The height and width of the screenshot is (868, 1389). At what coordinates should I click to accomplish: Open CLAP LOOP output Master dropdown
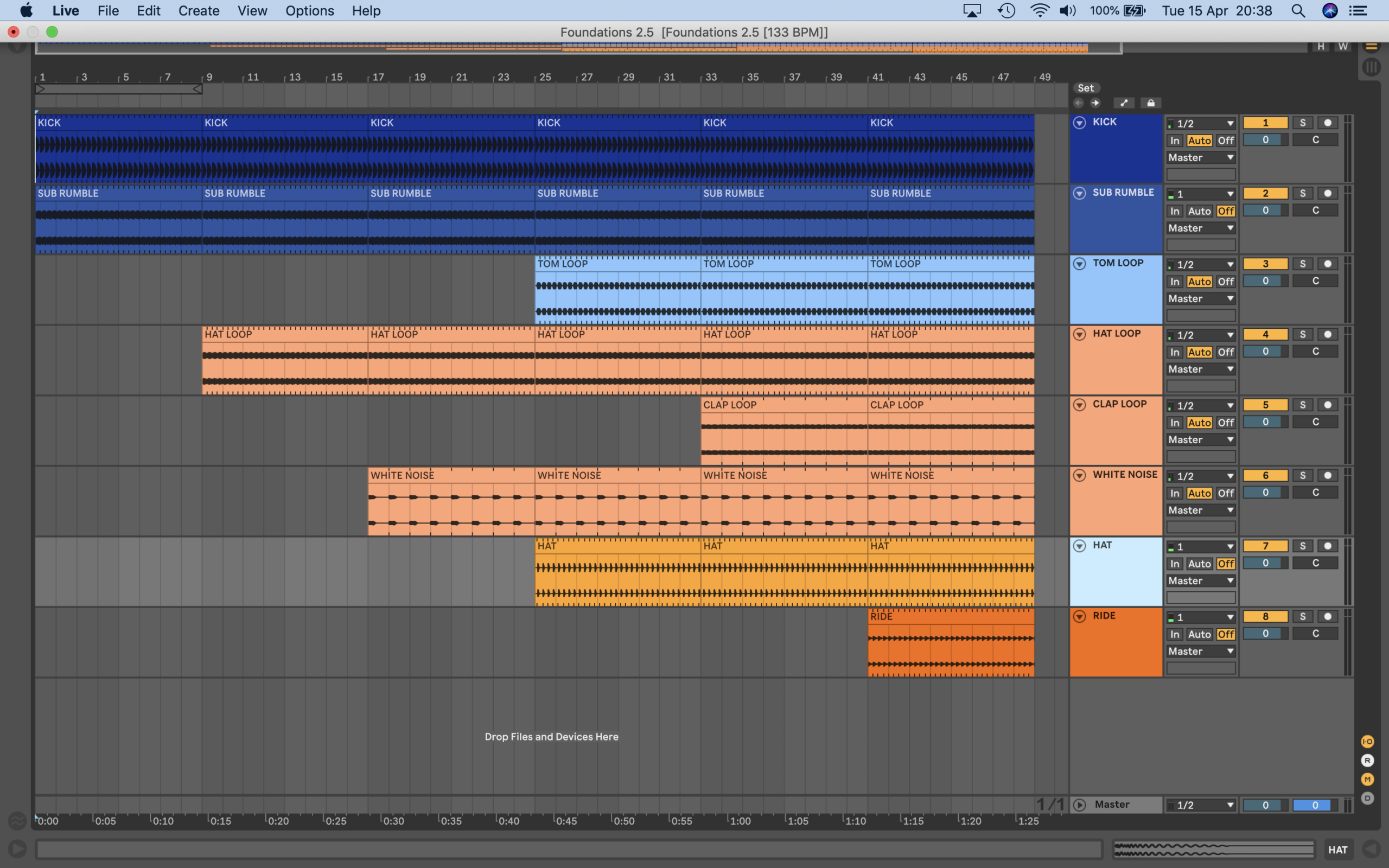click(1201, 440)
